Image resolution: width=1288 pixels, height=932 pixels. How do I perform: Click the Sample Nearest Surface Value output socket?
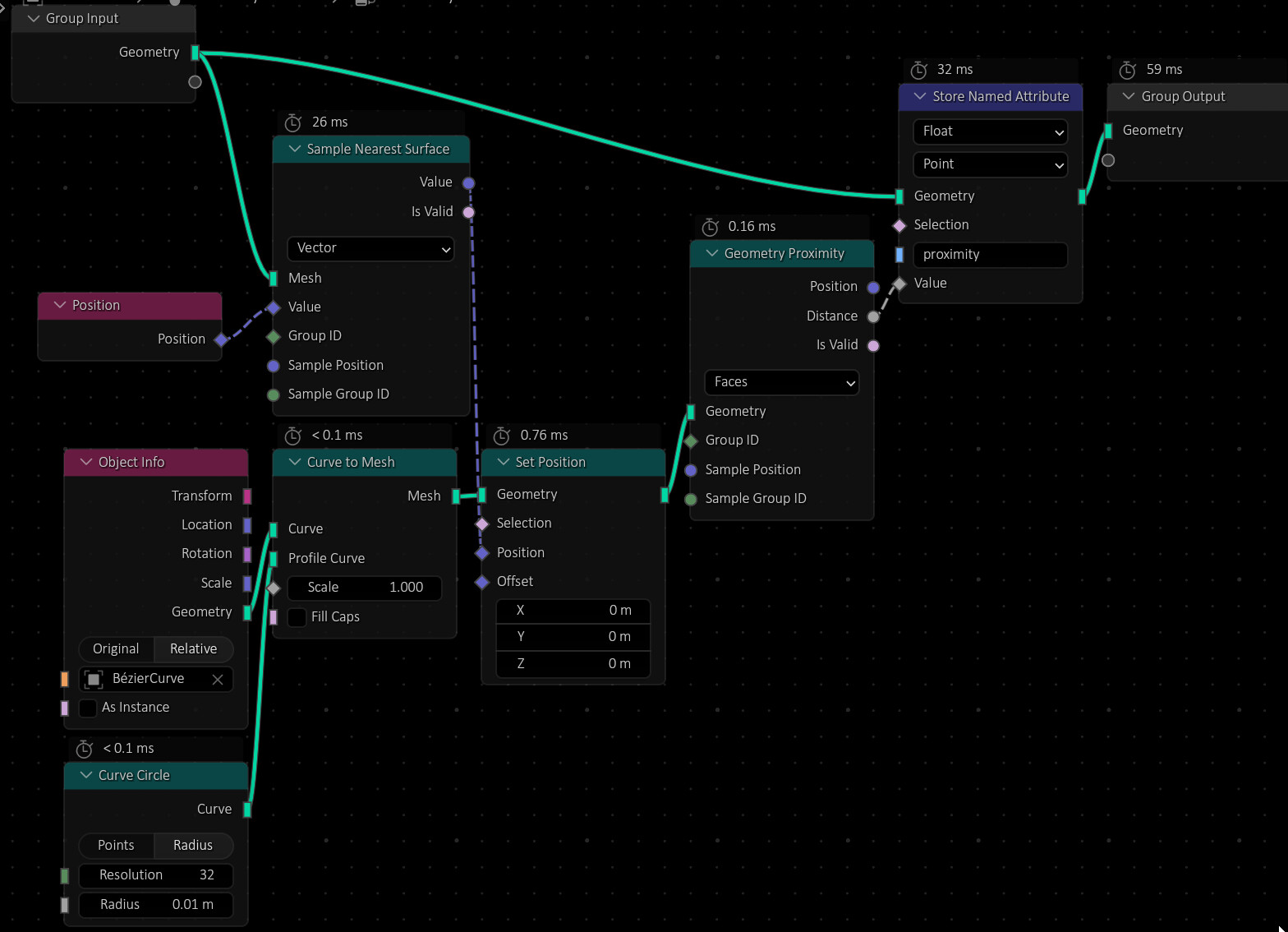click(468, 182)
